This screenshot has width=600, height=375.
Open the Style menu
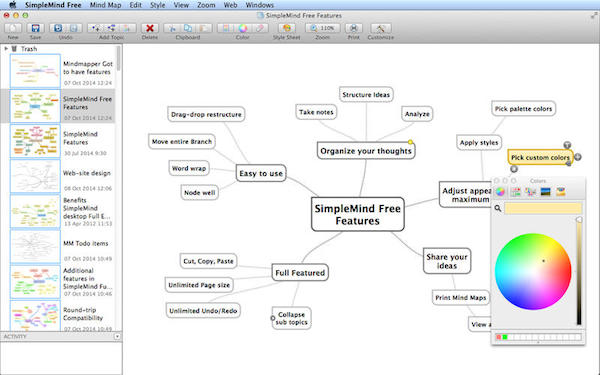tap(157, 5)
